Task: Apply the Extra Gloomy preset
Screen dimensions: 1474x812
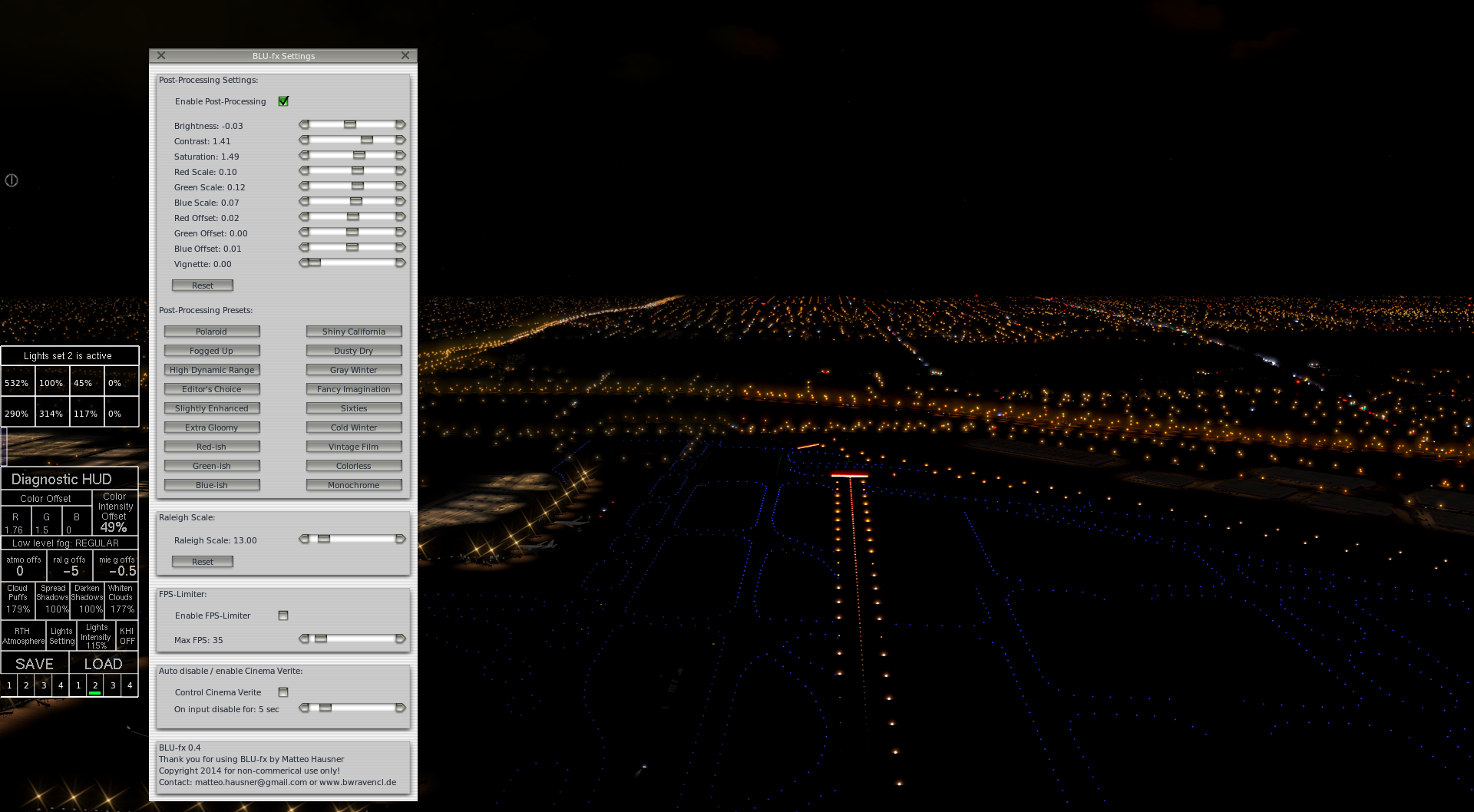Action: [x=212, y=427]
